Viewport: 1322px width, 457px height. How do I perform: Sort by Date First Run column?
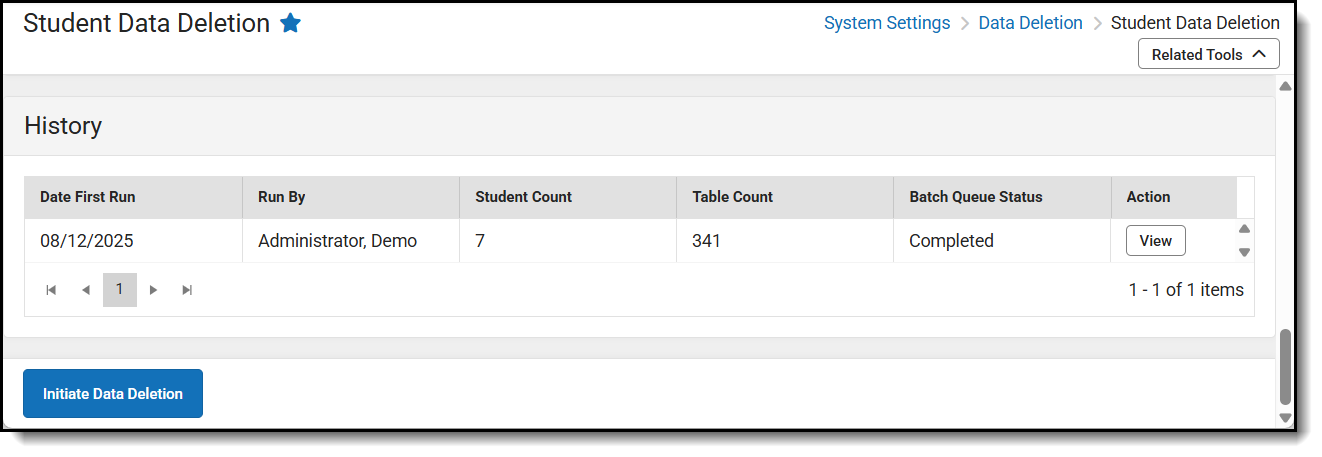(87, 197)
